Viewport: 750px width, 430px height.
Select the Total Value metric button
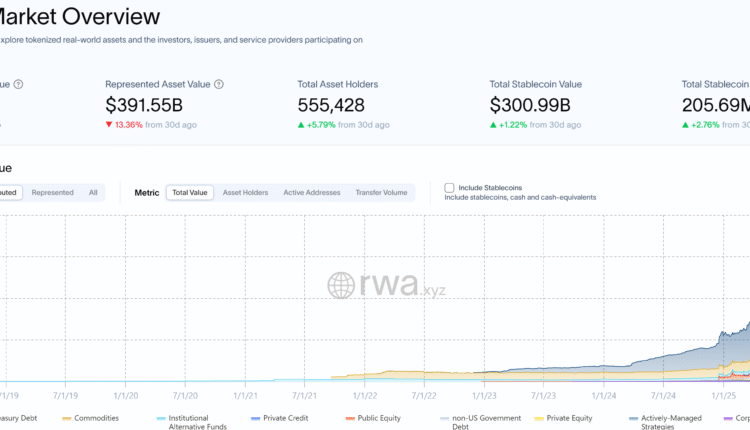[x=190, y=192]
